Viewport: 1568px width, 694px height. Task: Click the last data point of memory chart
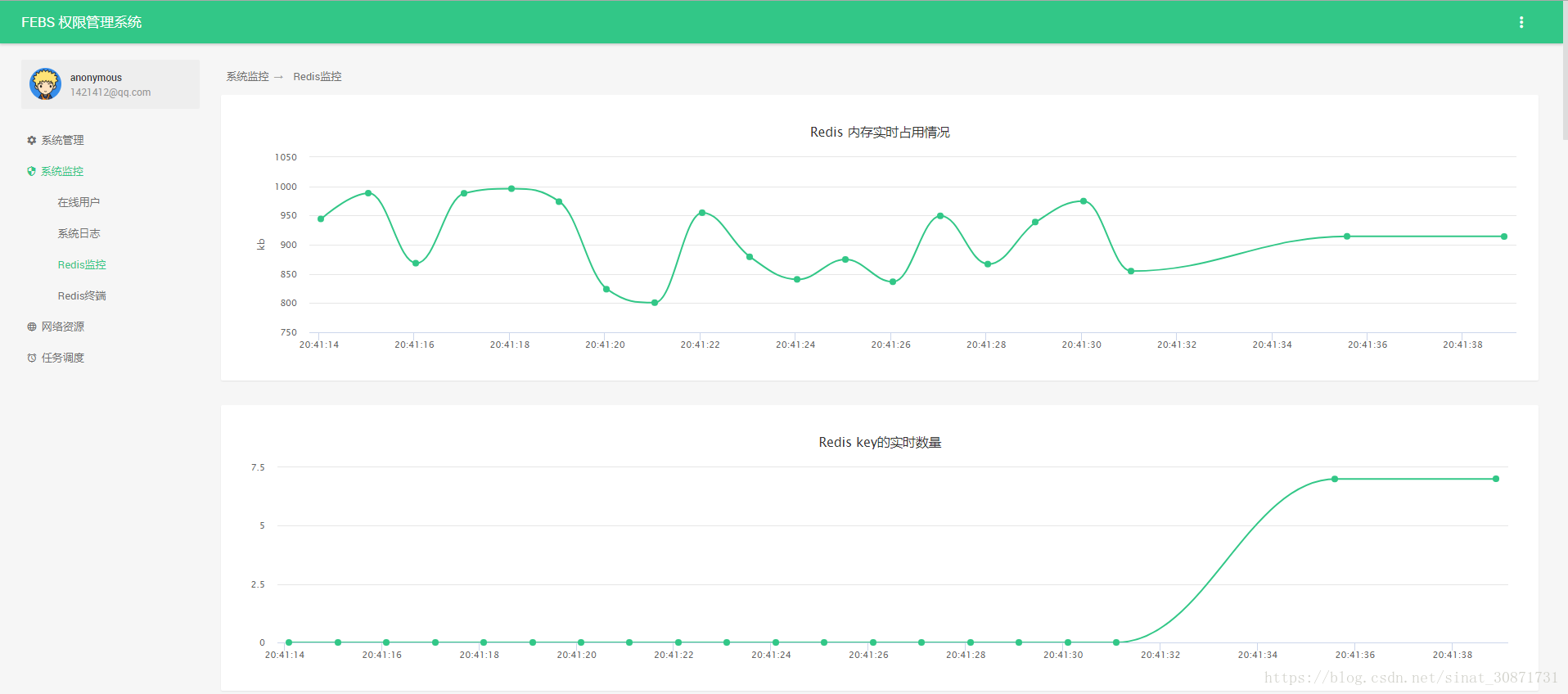(1504, 237)
